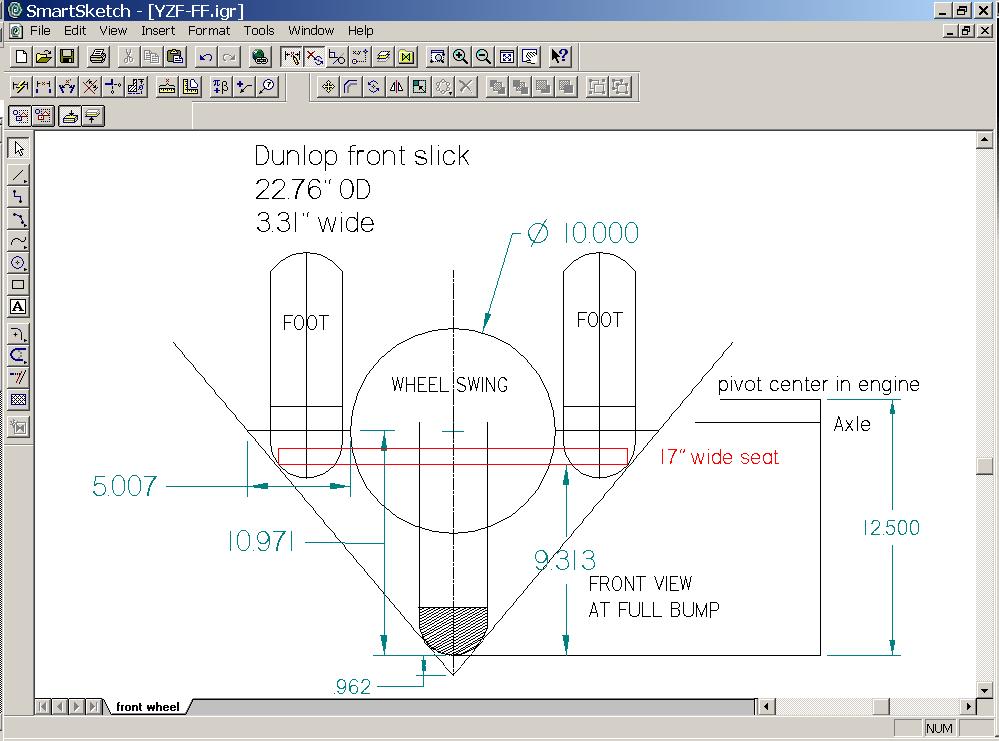Go to first sheet tab arrow

[43, 707]
